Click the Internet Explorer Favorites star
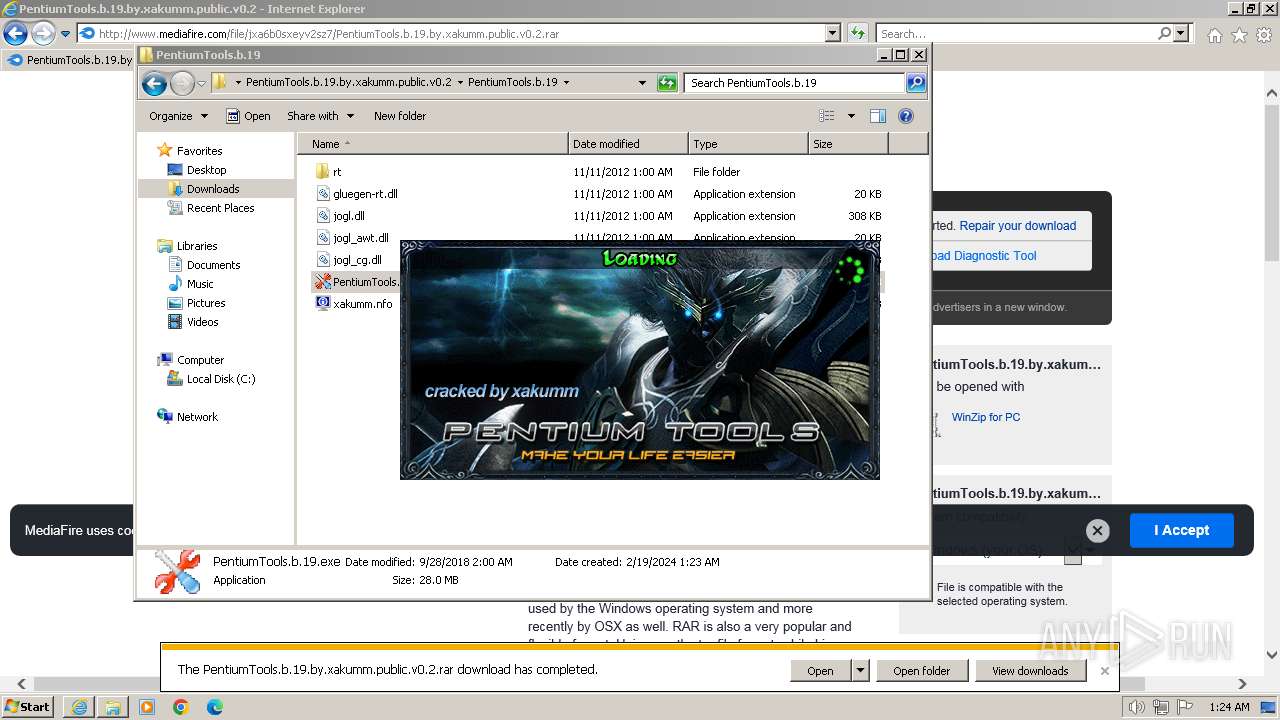The width and height of the screenshot is (1280, 720). coord(1239,35)
